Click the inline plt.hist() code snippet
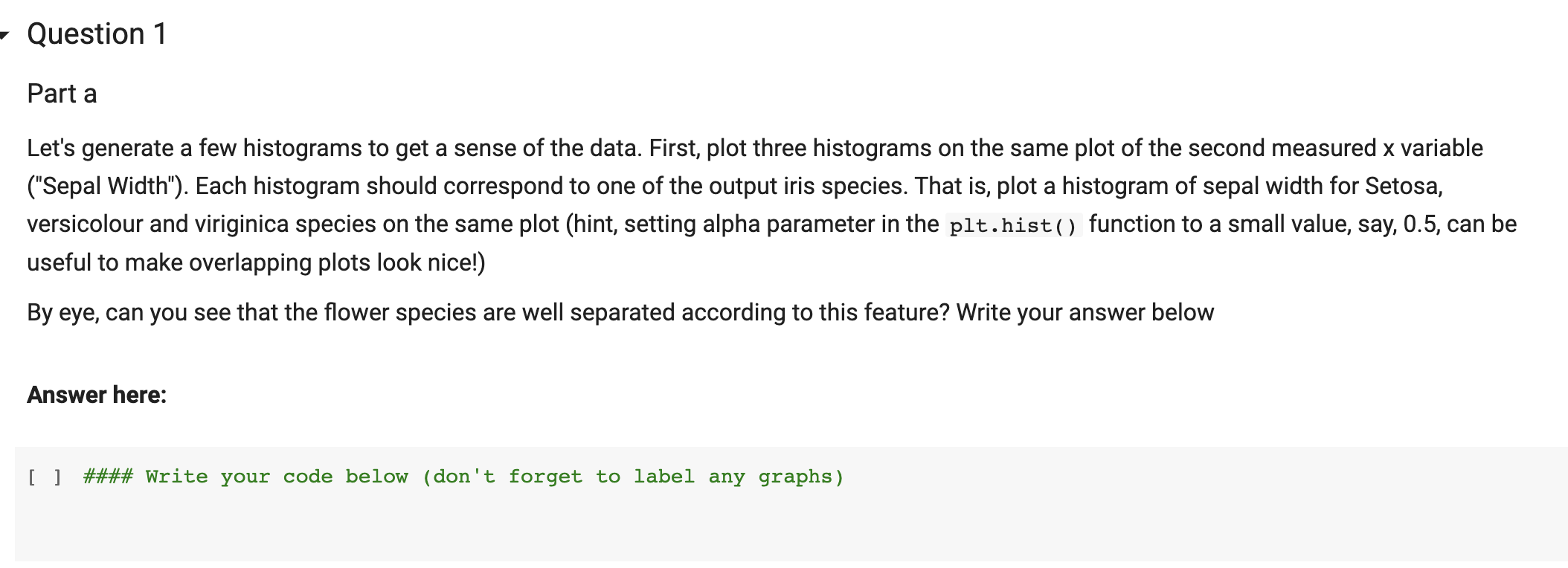The height and width of the screenshot is (568, 1568). [1013, 225]
